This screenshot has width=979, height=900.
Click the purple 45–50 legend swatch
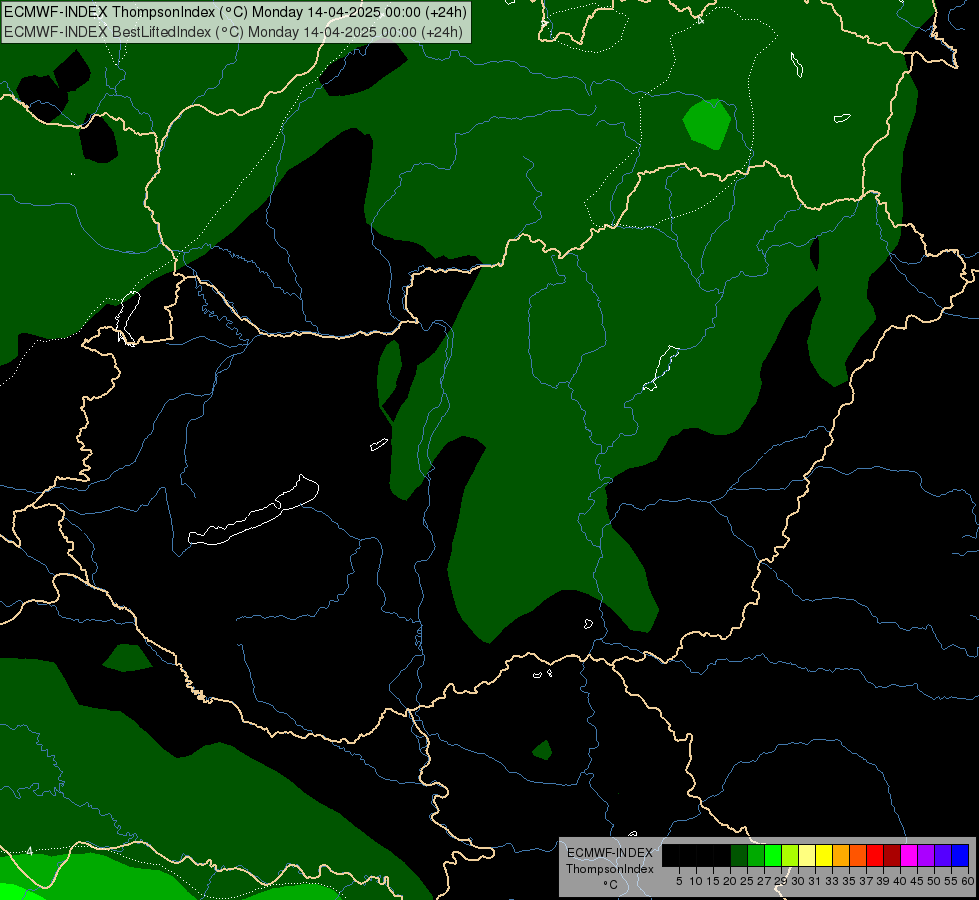(x=926, y=855)
